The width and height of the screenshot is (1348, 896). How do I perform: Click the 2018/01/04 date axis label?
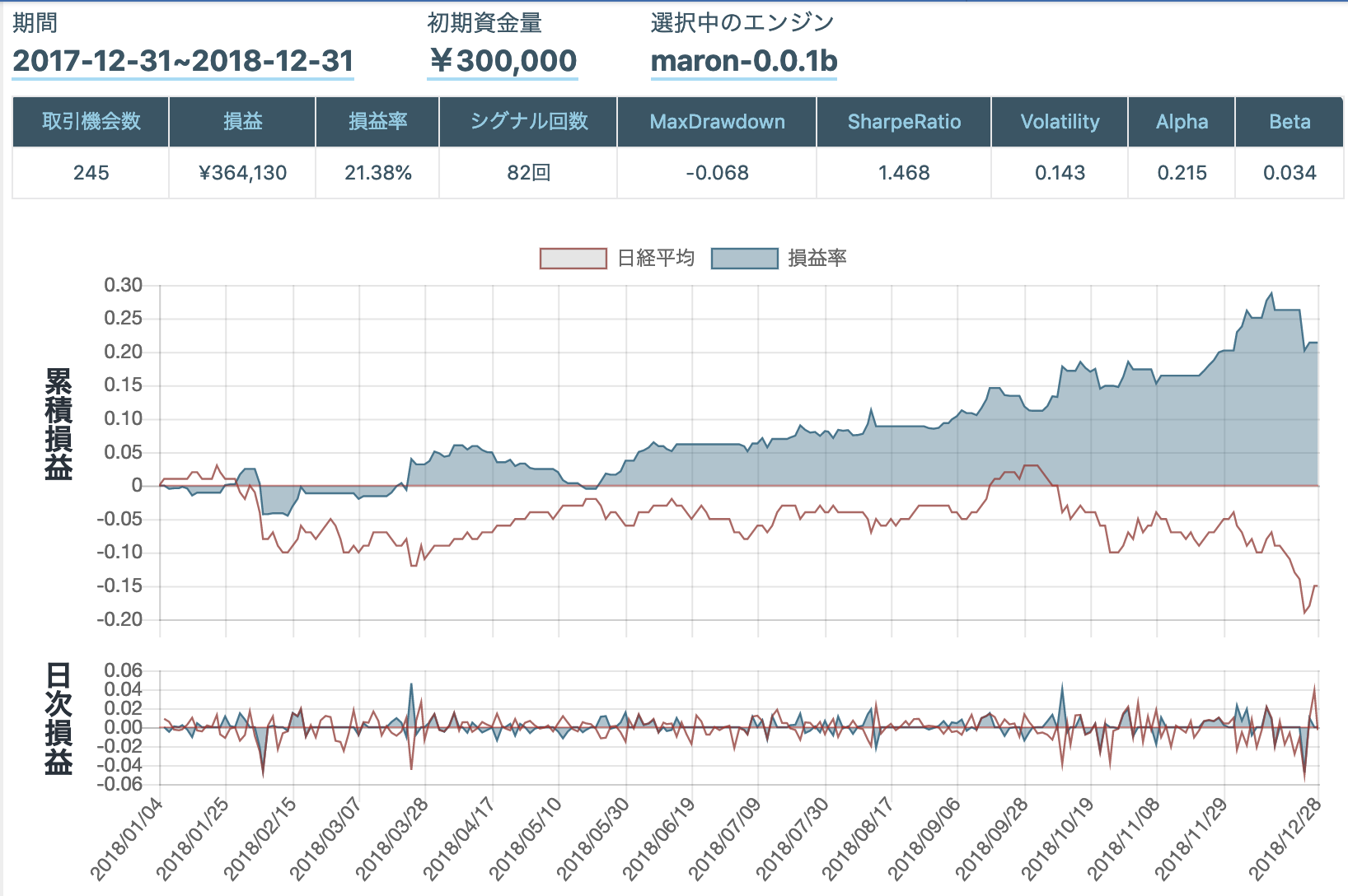click(126, 839)
